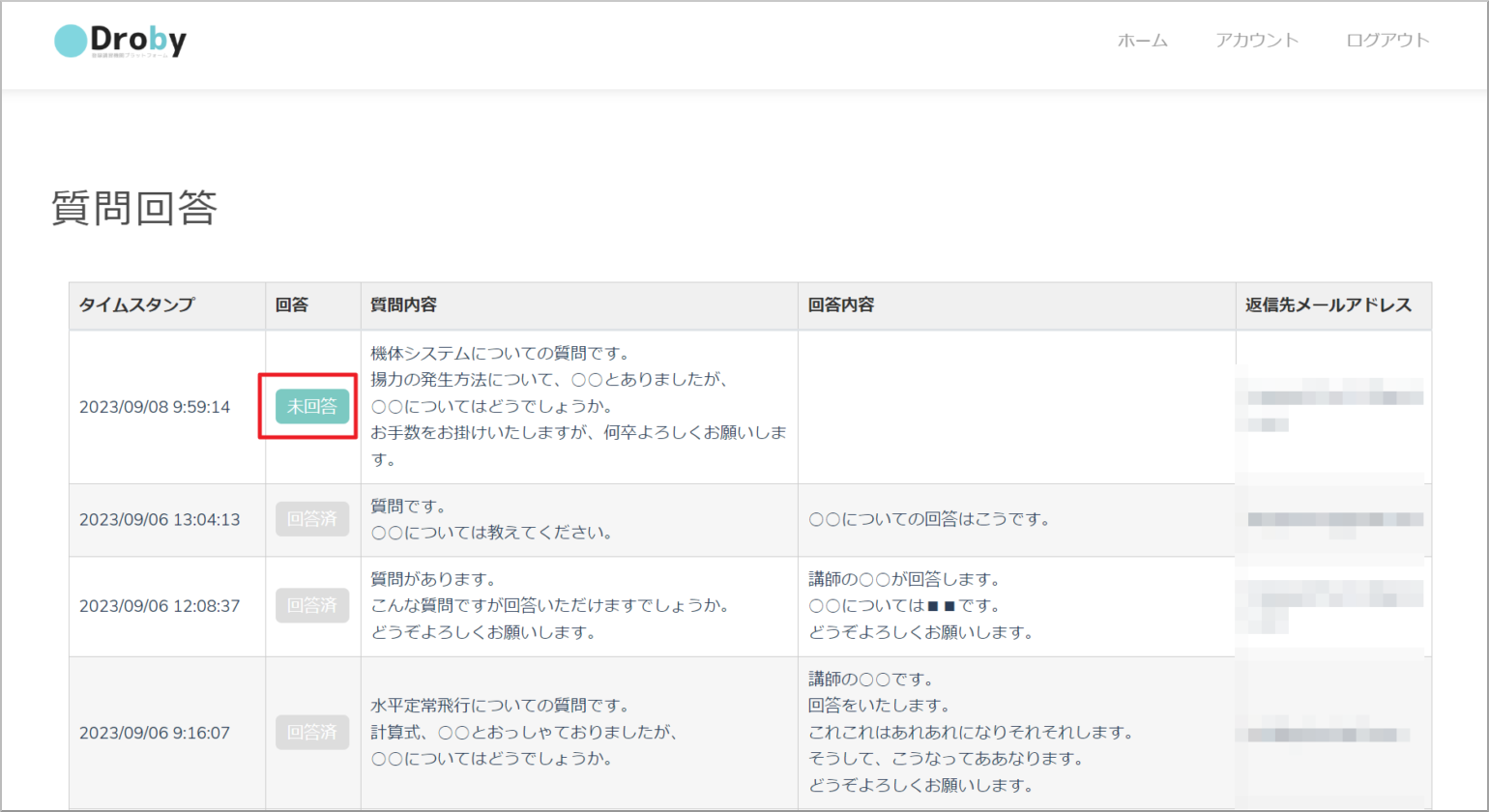This screenshot has width=1489, height=812.
Task: Click the タイムスタンプ column header
Action: 136,305
